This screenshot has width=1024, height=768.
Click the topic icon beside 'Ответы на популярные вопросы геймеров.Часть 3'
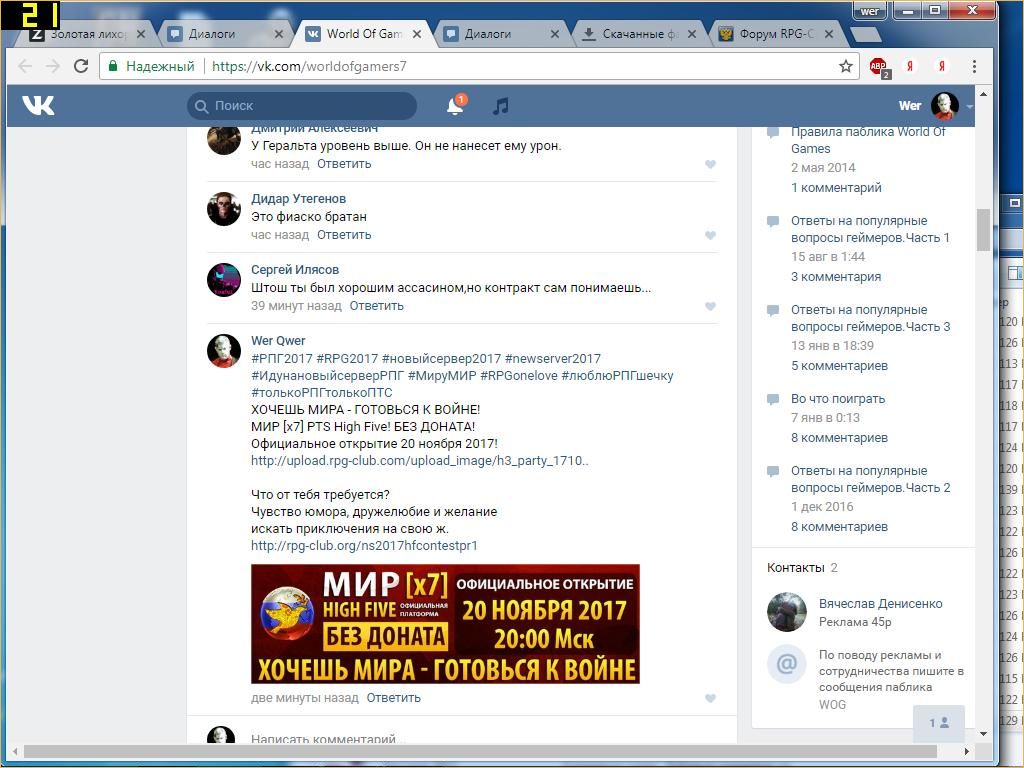[x=773, y=310]
